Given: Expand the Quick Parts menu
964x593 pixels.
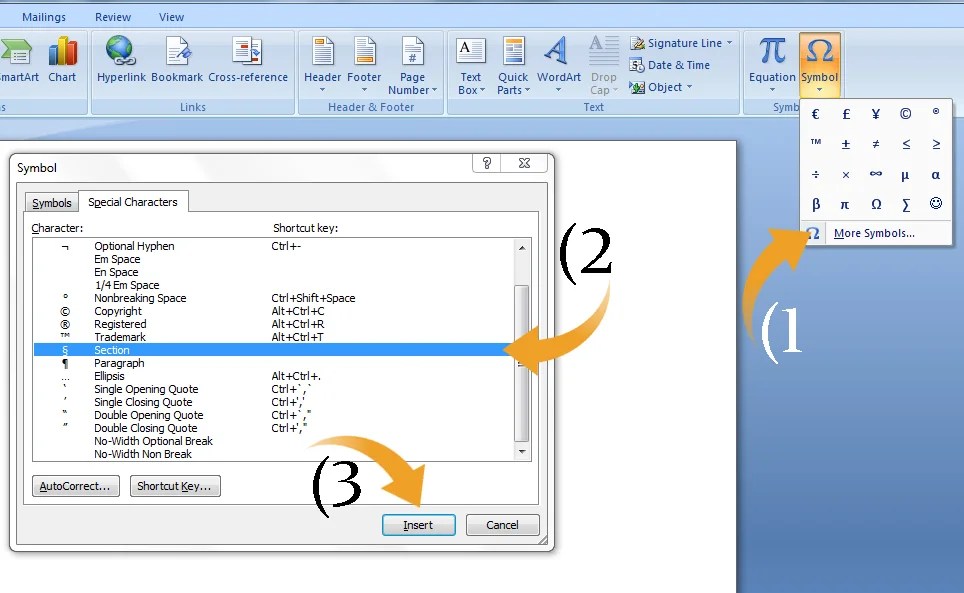Looking at the screenshot, I should pos(513,62).
